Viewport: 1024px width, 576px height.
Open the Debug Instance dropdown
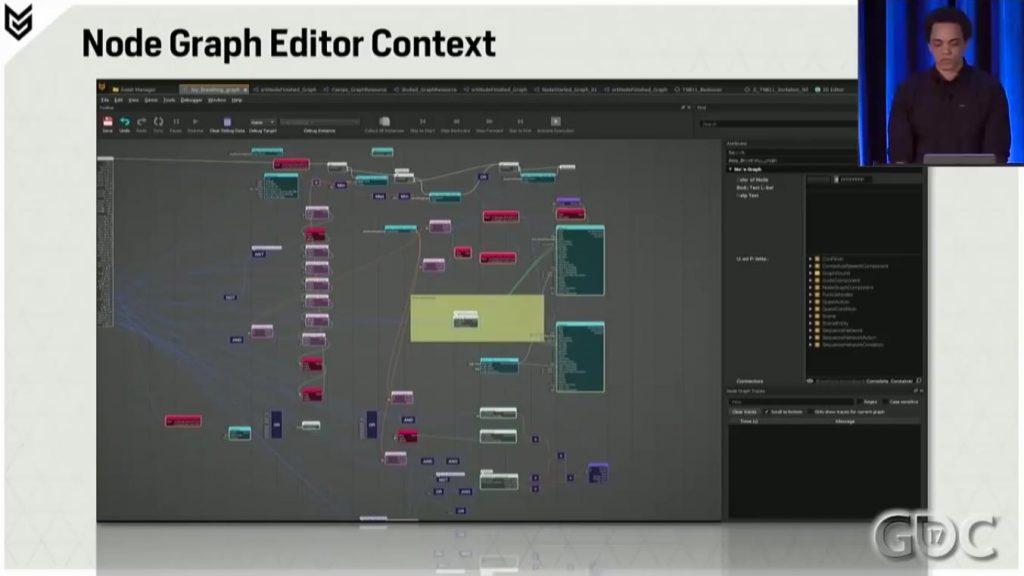pyautogui.click(x=320, y=122)
